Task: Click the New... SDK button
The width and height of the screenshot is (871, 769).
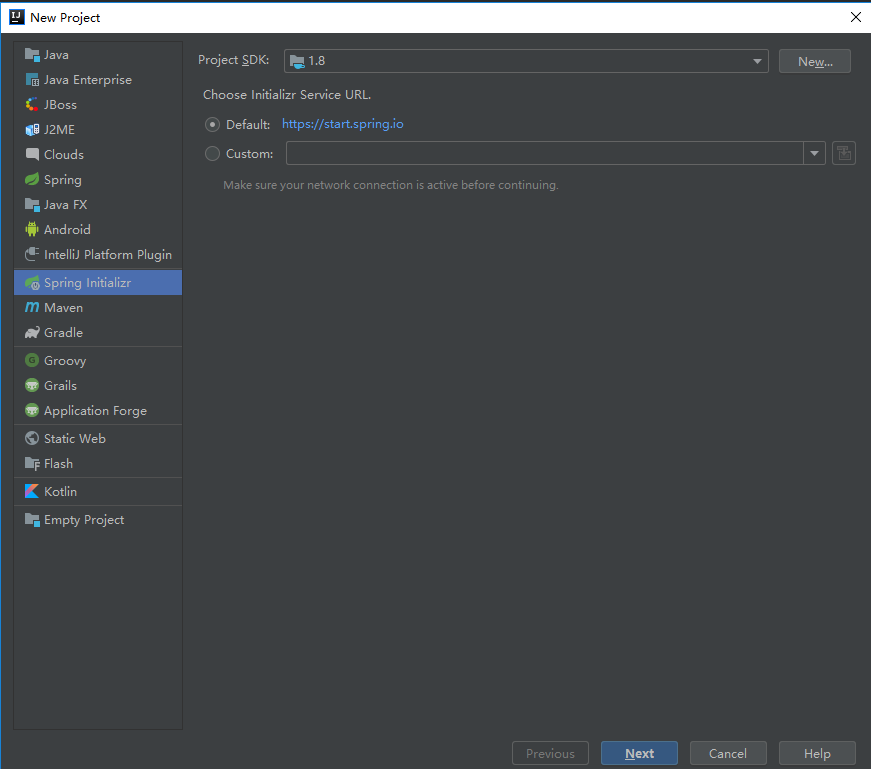Action: click(x=815, y=61)
